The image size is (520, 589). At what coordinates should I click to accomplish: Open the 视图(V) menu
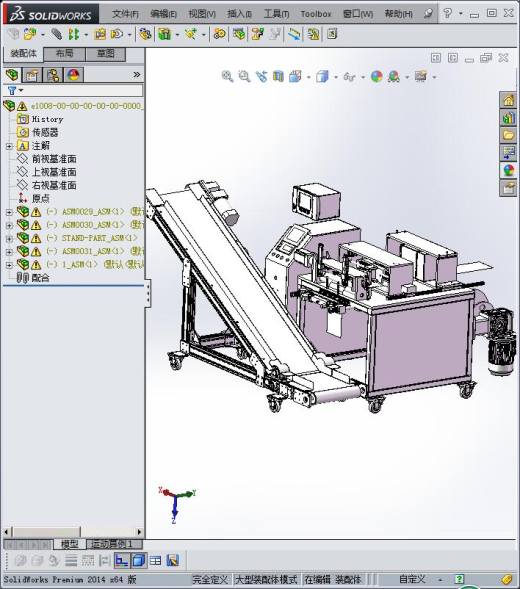tap(202, 14)
